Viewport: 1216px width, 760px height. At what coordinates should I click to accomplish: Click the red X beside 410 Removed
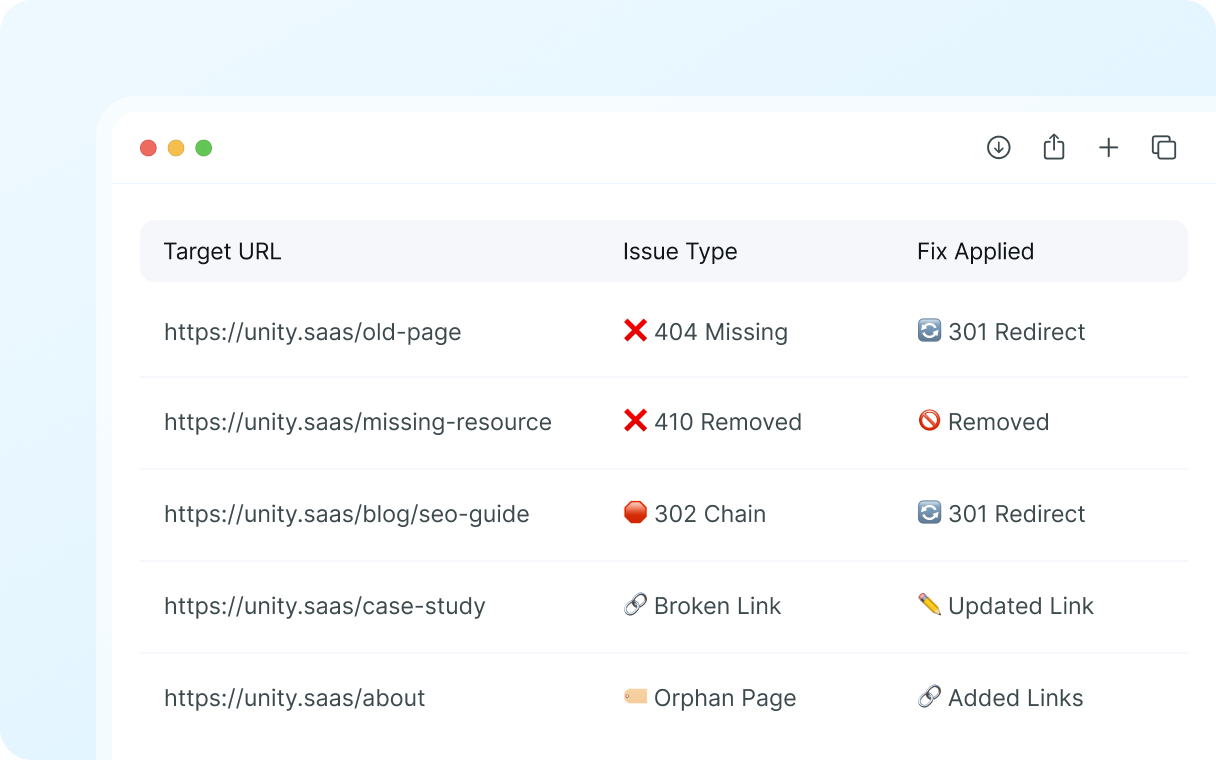pos(635,421)
